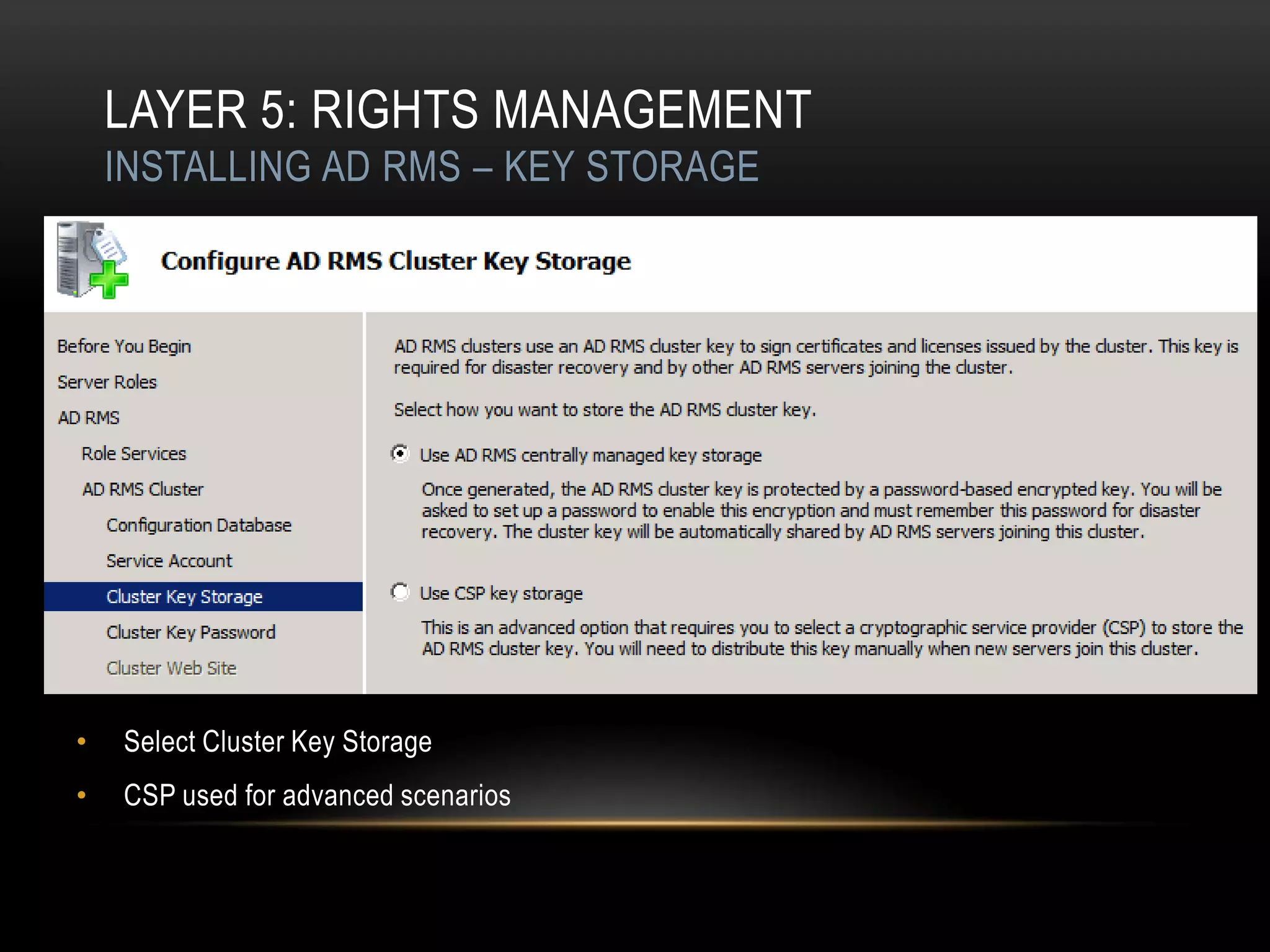
Task: Open the Before You Begin step
Action: [x=124, y=346]
